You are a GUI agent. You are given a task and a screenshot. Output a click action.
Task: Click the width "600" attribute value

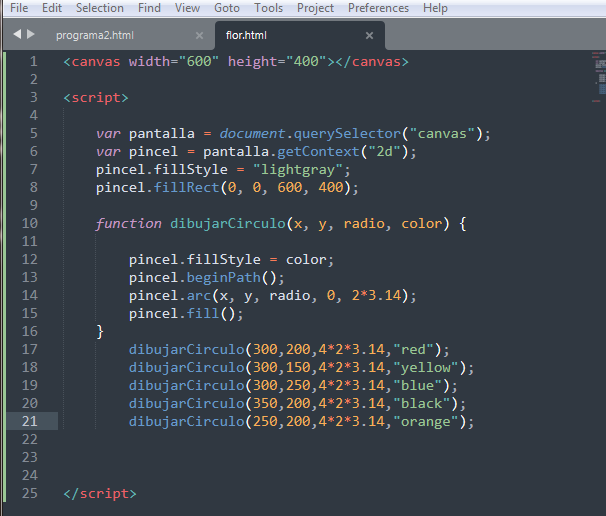point(199,61)
